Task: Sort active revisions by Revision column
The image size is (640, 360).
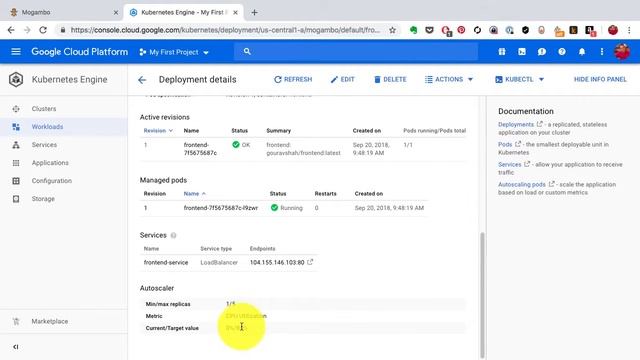Action: coord(158,131)
